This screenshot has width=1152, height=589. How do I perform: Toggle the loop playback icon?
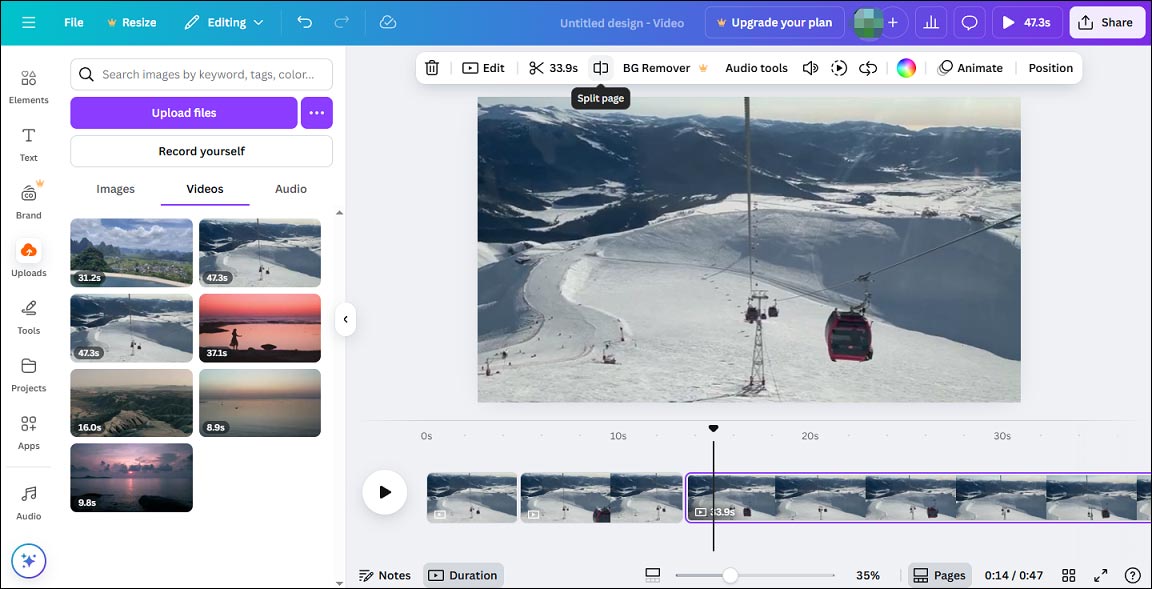point(868,68)
